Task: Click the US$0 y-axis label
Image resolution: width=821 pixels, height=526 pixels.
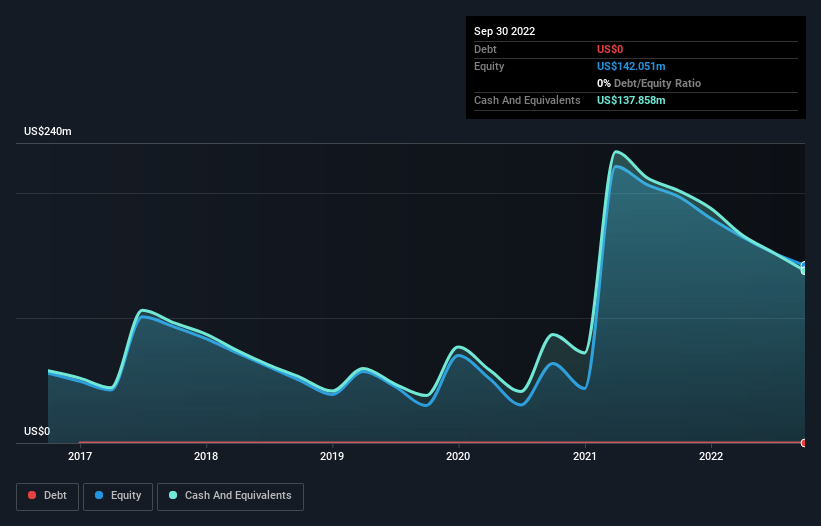Action: [x=37, y=431]
